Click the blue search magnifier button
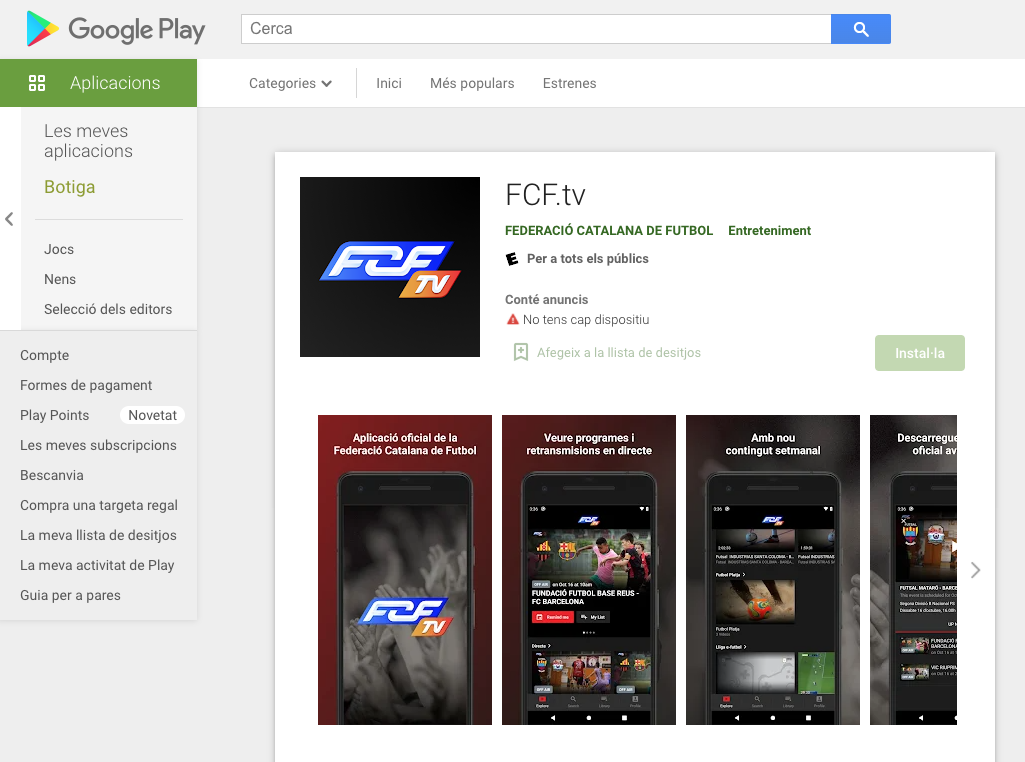1025x762 pixels. click(860, 29)
